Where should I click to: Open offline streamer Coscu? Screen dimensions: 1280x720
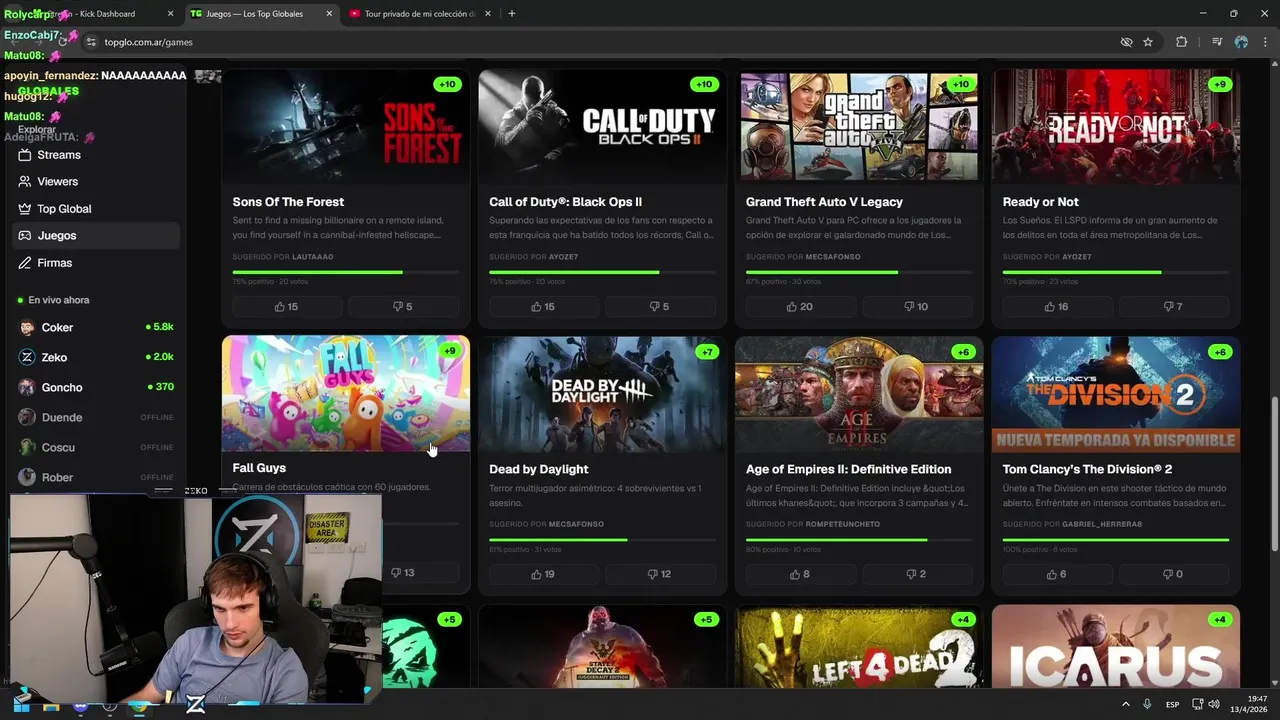click(x=95, y=447)
